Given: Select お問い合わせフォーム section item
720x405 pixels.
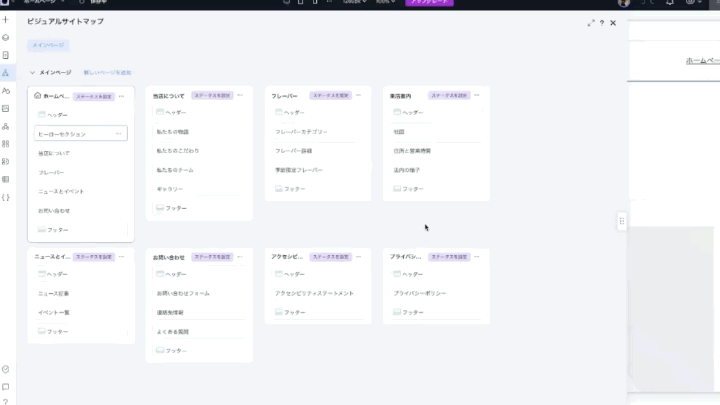Looking at the screenshot, I should (183, 293).
